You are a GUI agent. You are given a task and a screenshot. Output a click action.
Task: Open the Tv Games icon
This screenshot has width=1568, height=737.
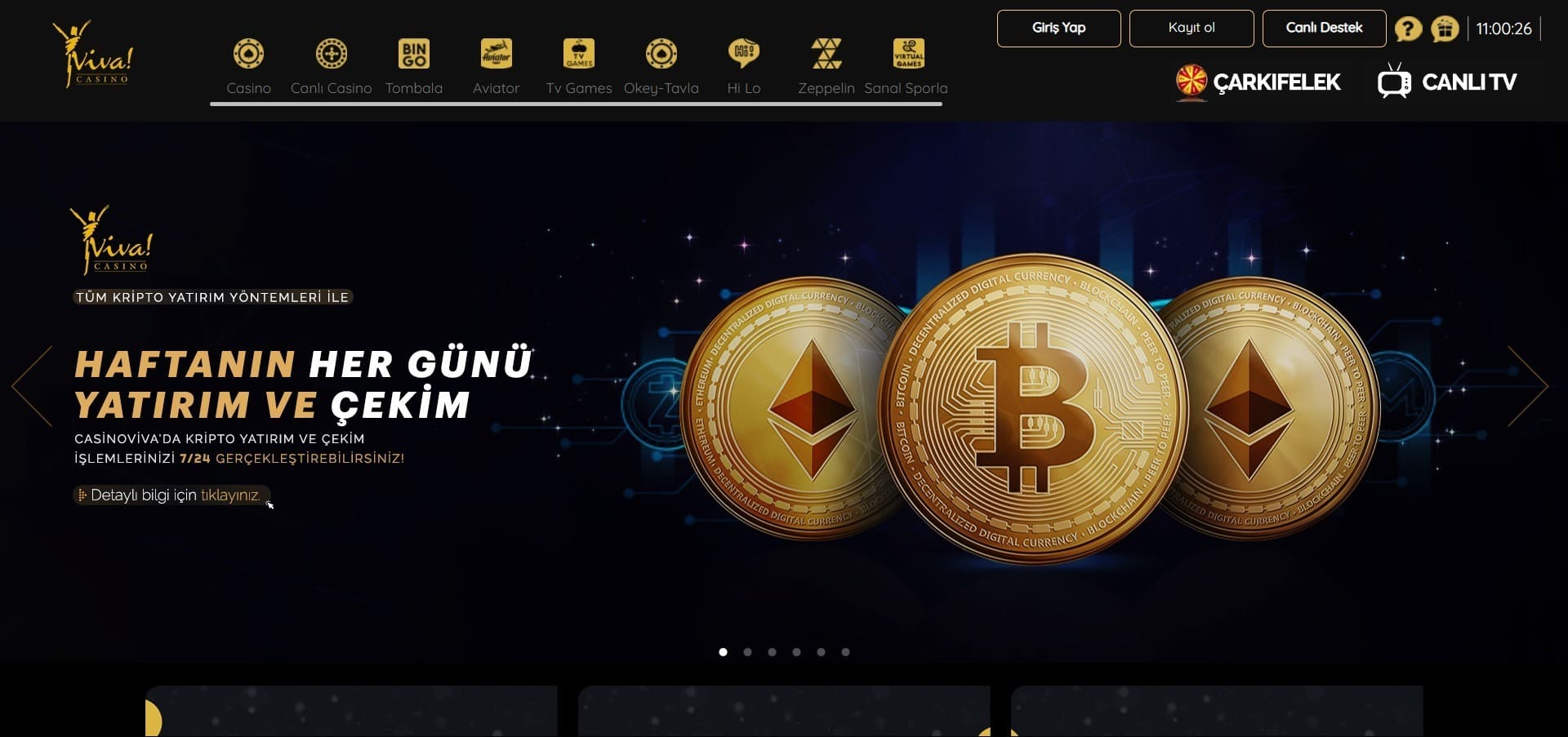click(579, 54)
